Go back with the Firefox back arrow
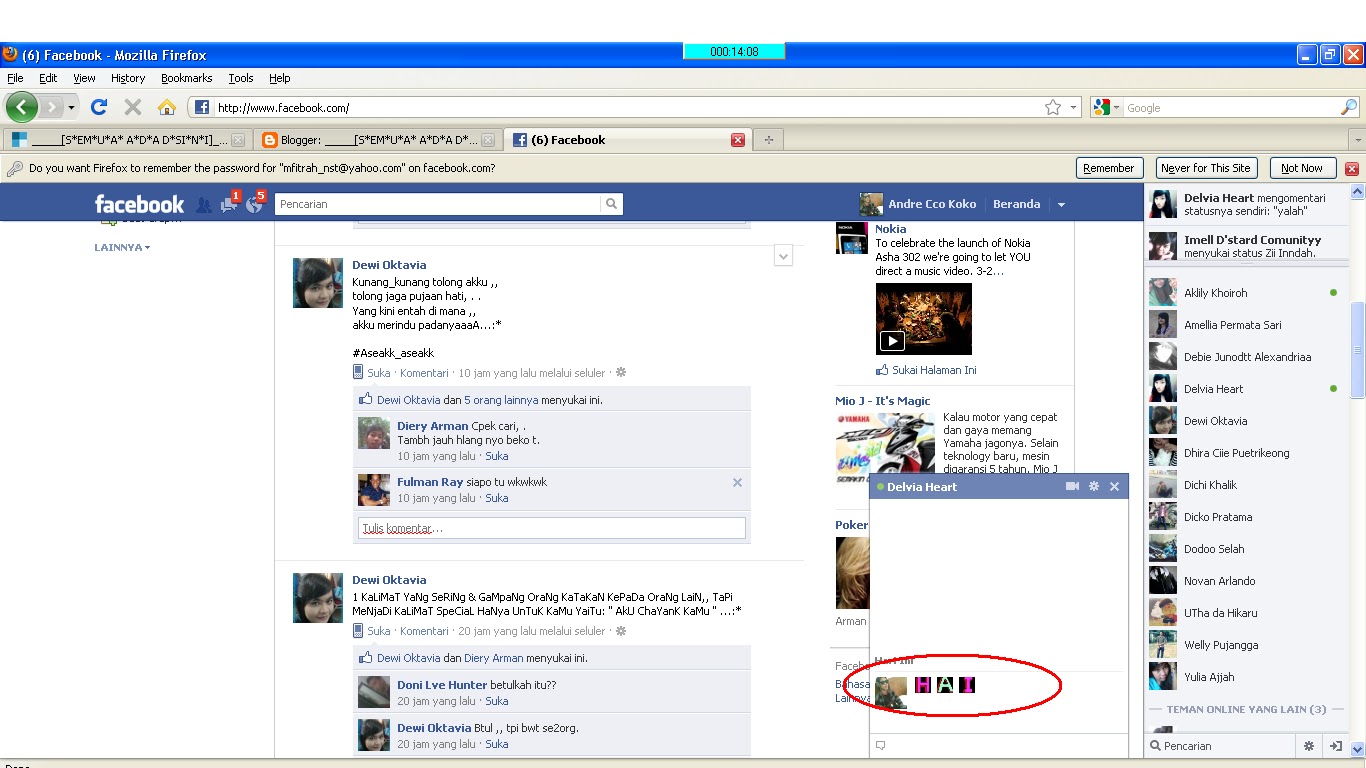Screen dimensions: 1366x768 (21, 107)
